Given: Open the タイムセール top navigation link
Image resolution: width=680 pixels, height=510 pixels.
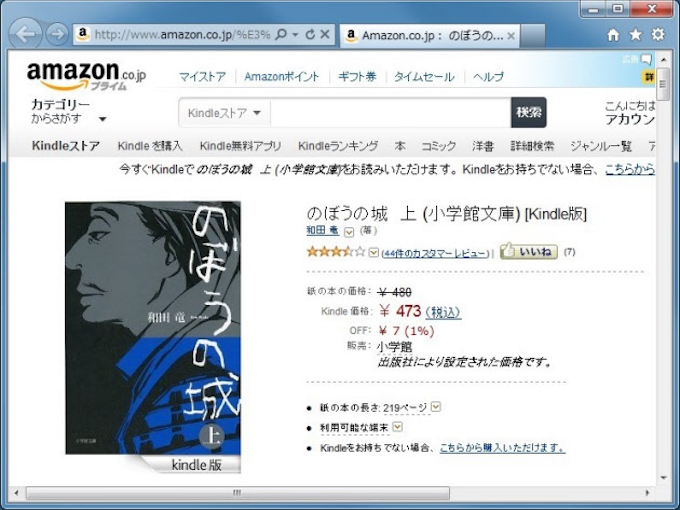Looking at the screenshot, I should click(424, 77).
